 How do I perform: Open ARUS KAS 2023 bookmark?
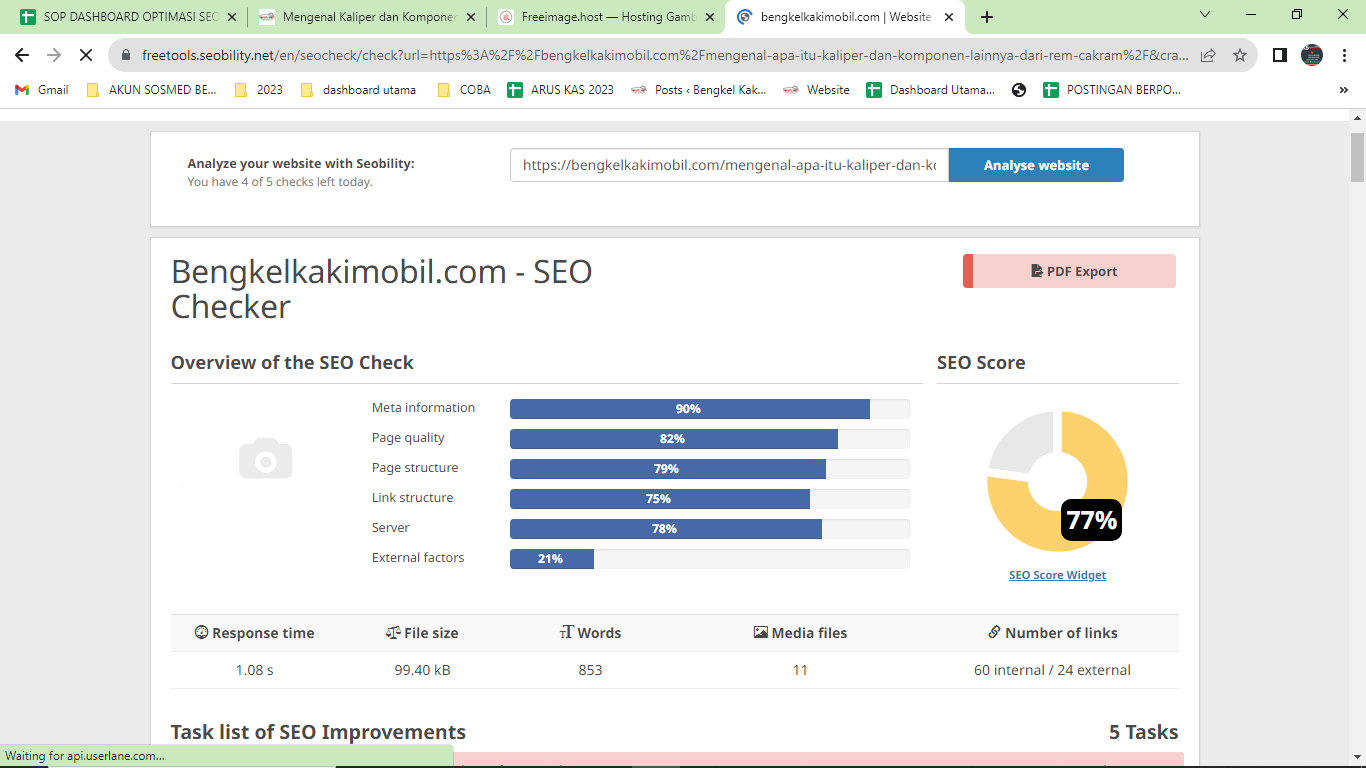(x=561, y=90)
